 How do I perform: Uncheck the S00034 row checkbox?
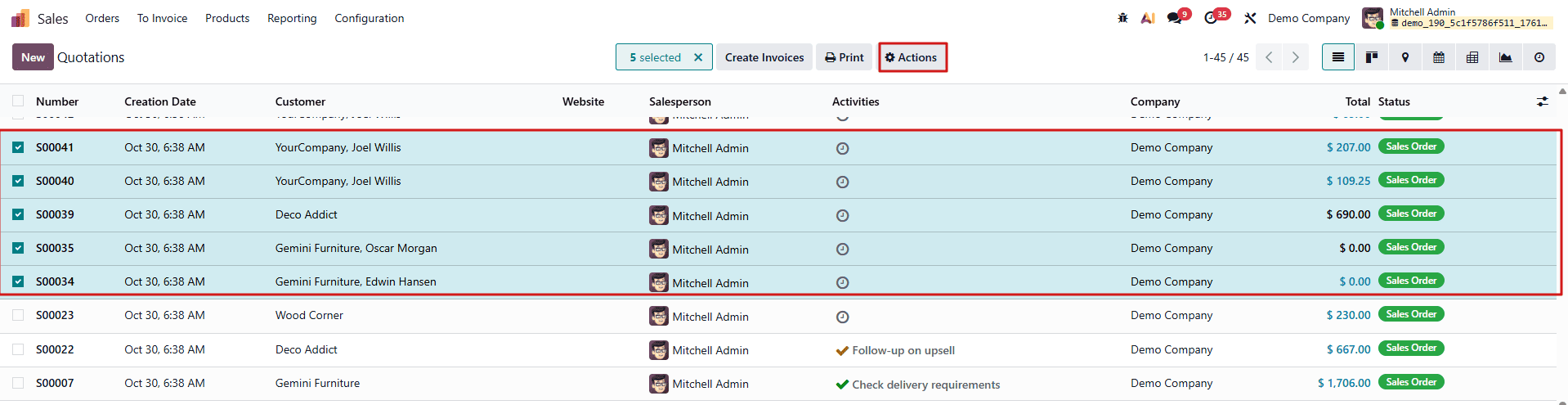(18, 281)
